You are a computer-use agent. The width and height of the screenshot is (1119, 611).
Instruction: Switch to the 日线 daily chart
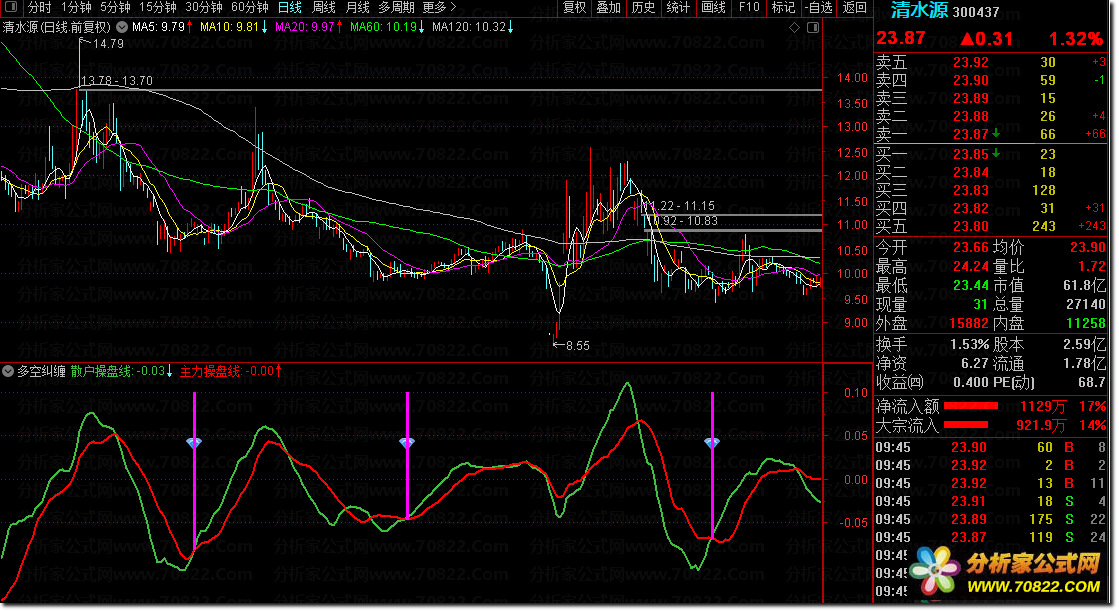coord(289,8)
